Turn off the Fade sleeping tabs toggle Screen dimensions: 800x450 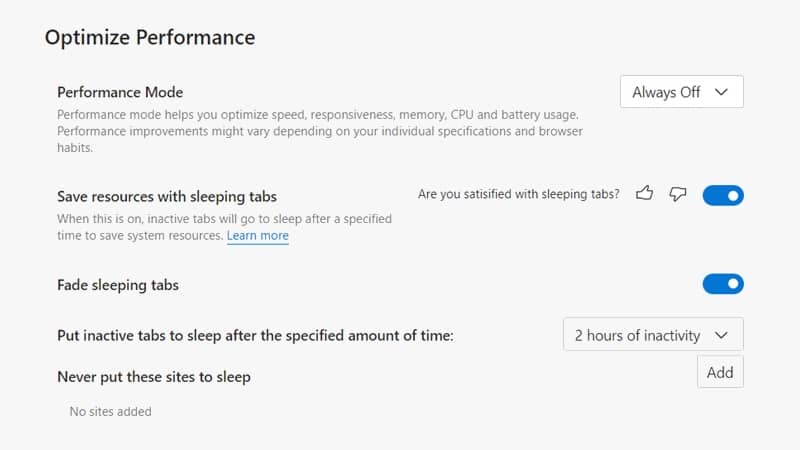click(723, 284)
